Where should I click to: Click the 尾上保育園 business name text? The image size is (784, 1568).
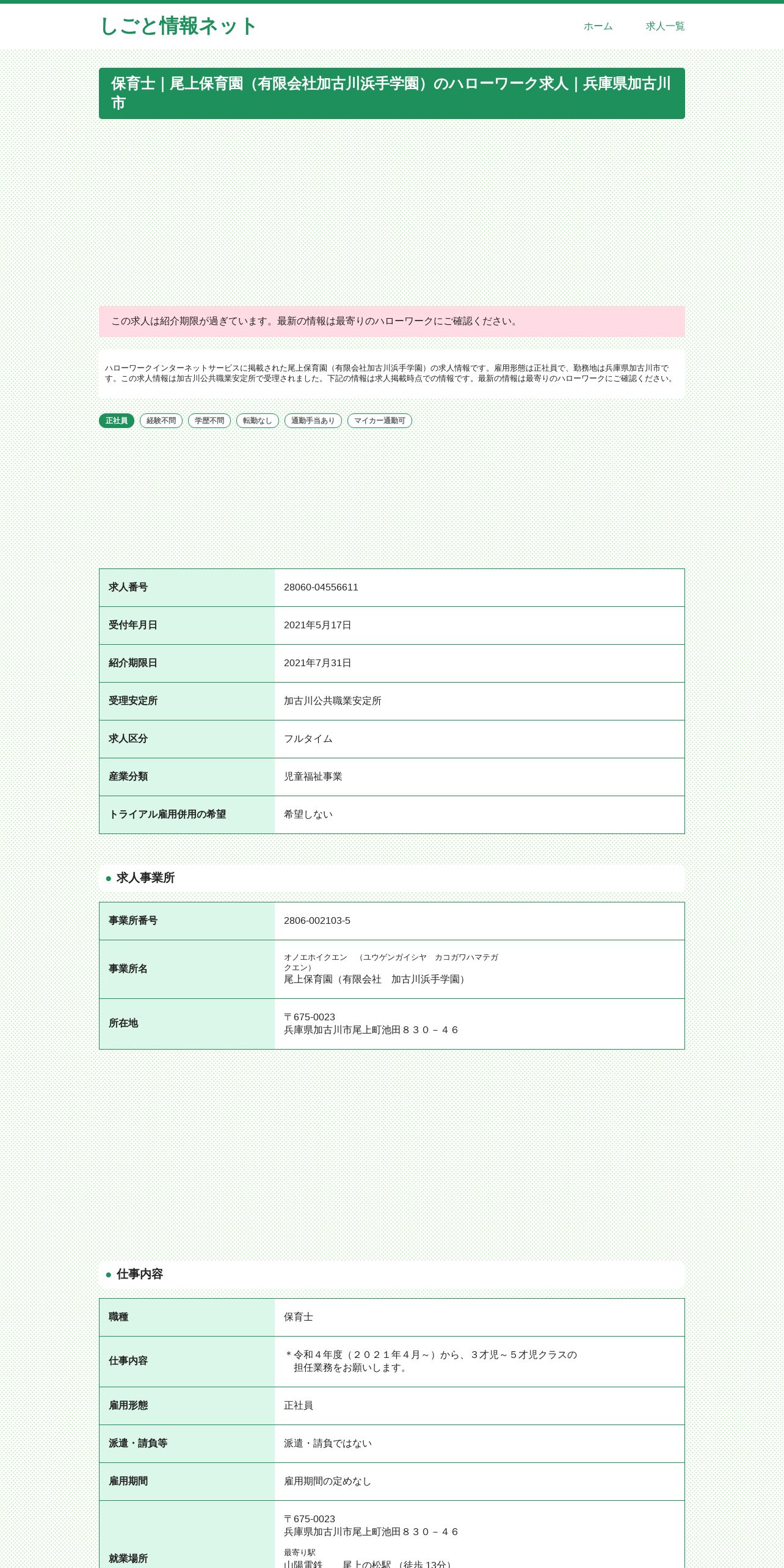(376, 979)
